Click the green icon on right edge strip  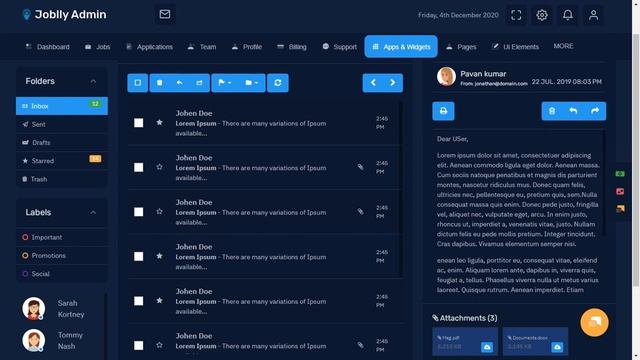click(x=620, y=174)
